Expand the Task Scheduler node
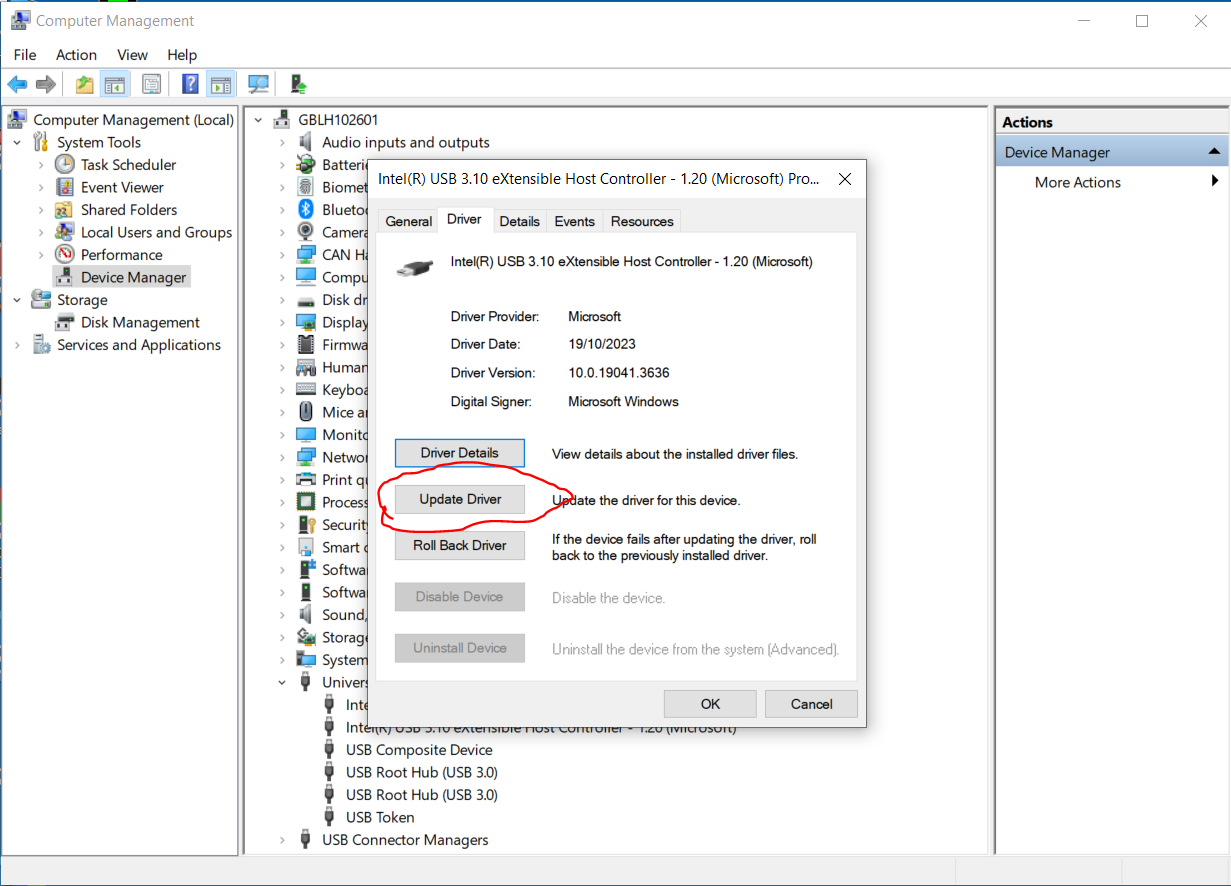This screenshot has width=1231, height=886. point(41,164)
